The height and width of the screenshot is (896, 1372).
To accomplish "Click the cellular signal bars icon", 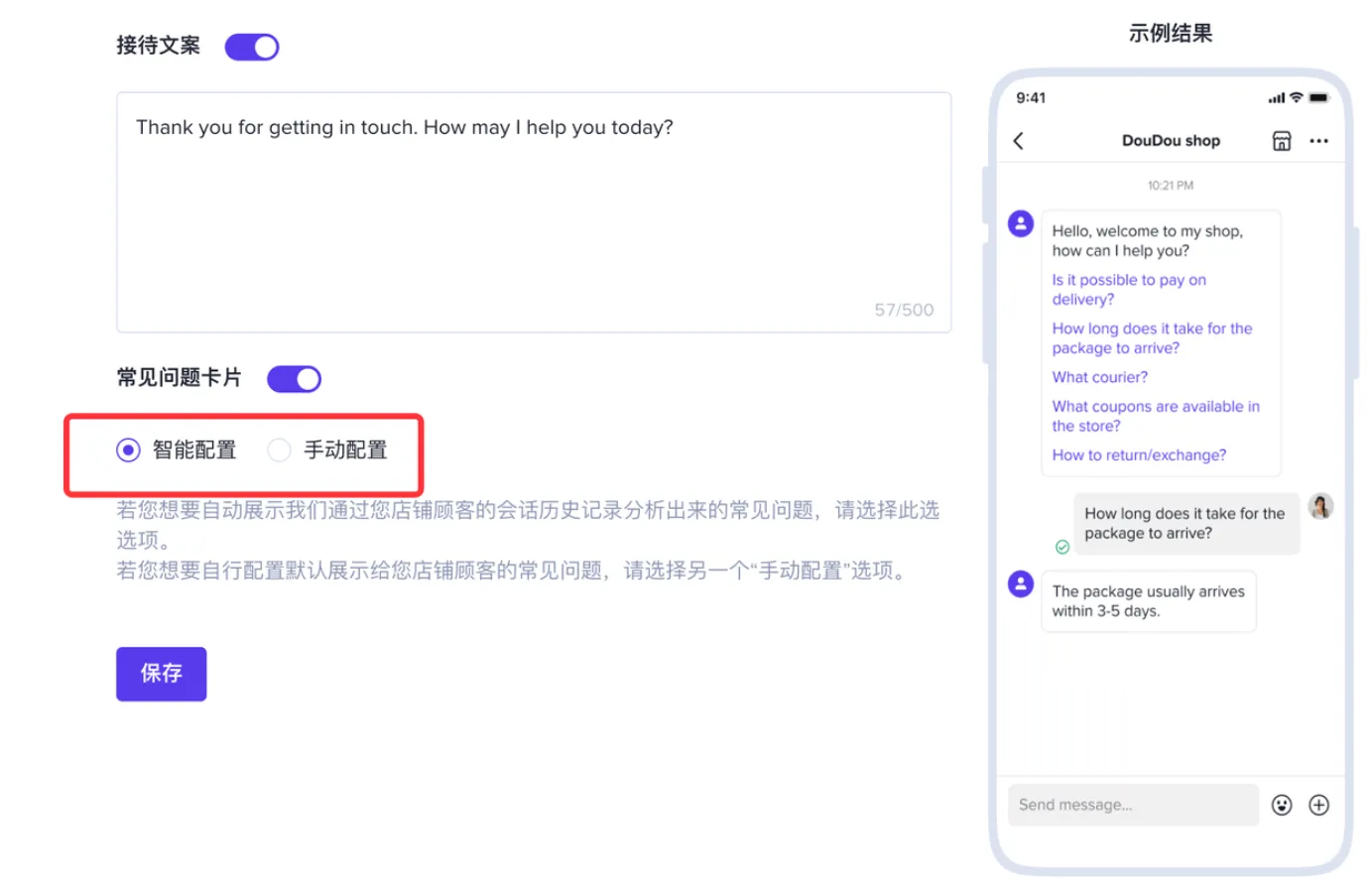I will (x=1276, y=98).
